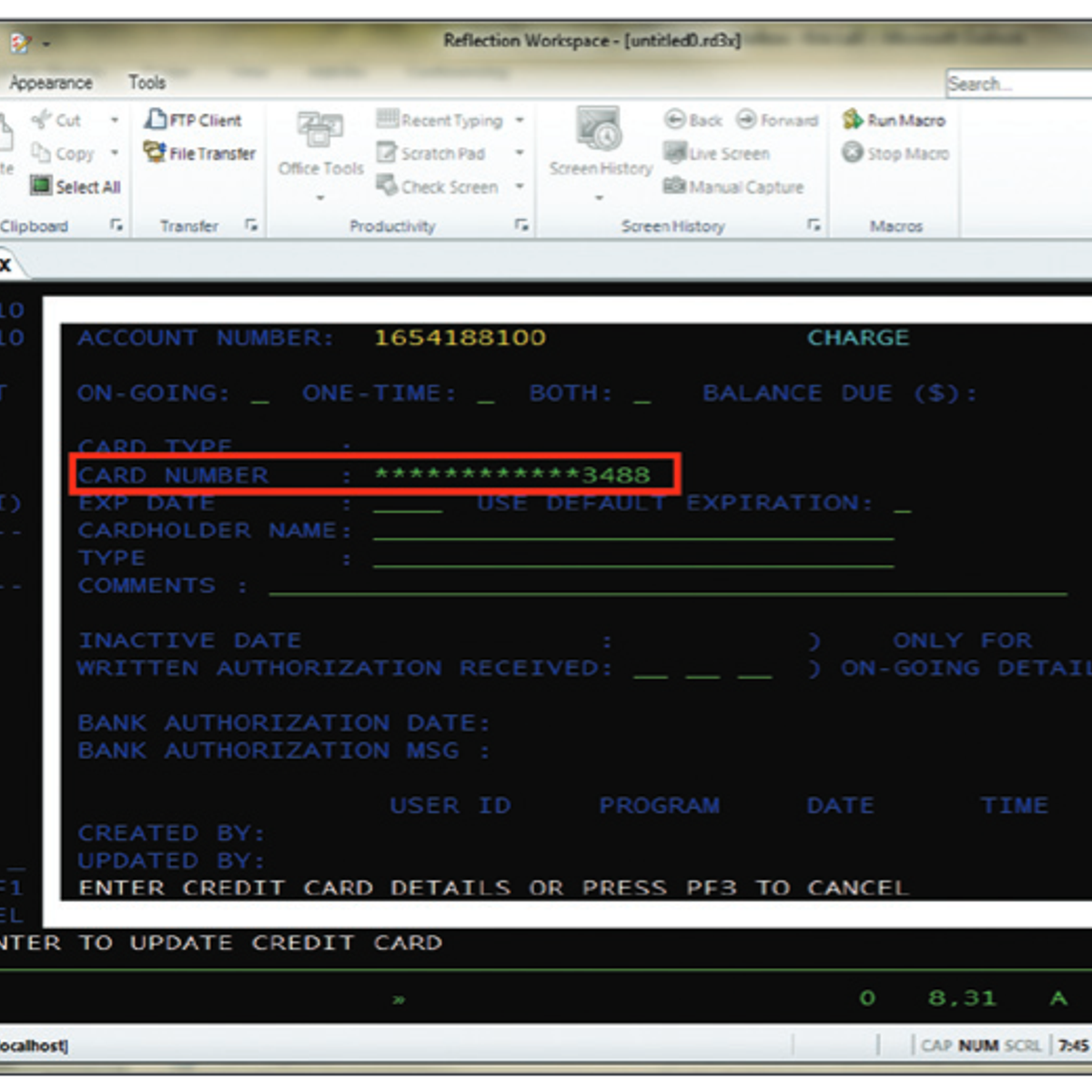Viewport: 1092px width, 1092px height.
Task: Click the Live Screen icon
Action: (674, 154)
